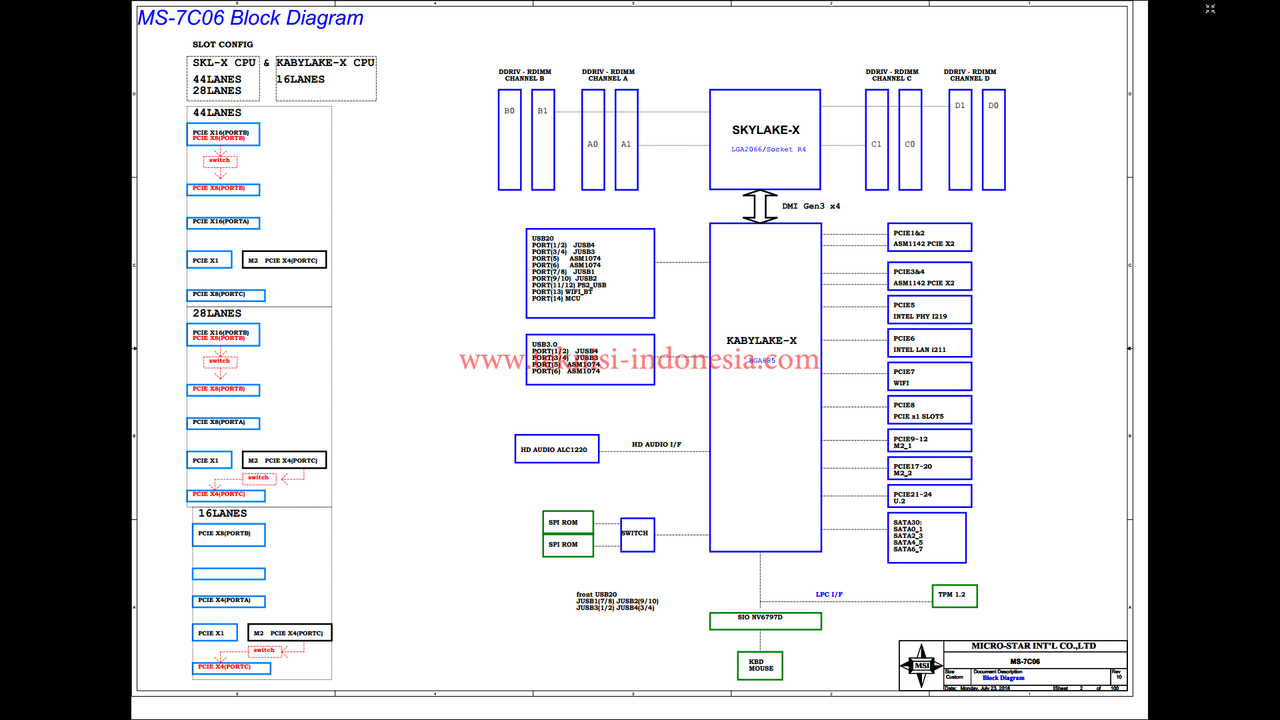
Task: Click the PCIE X16(PORTA) slot box
Action: pos(224,222)
